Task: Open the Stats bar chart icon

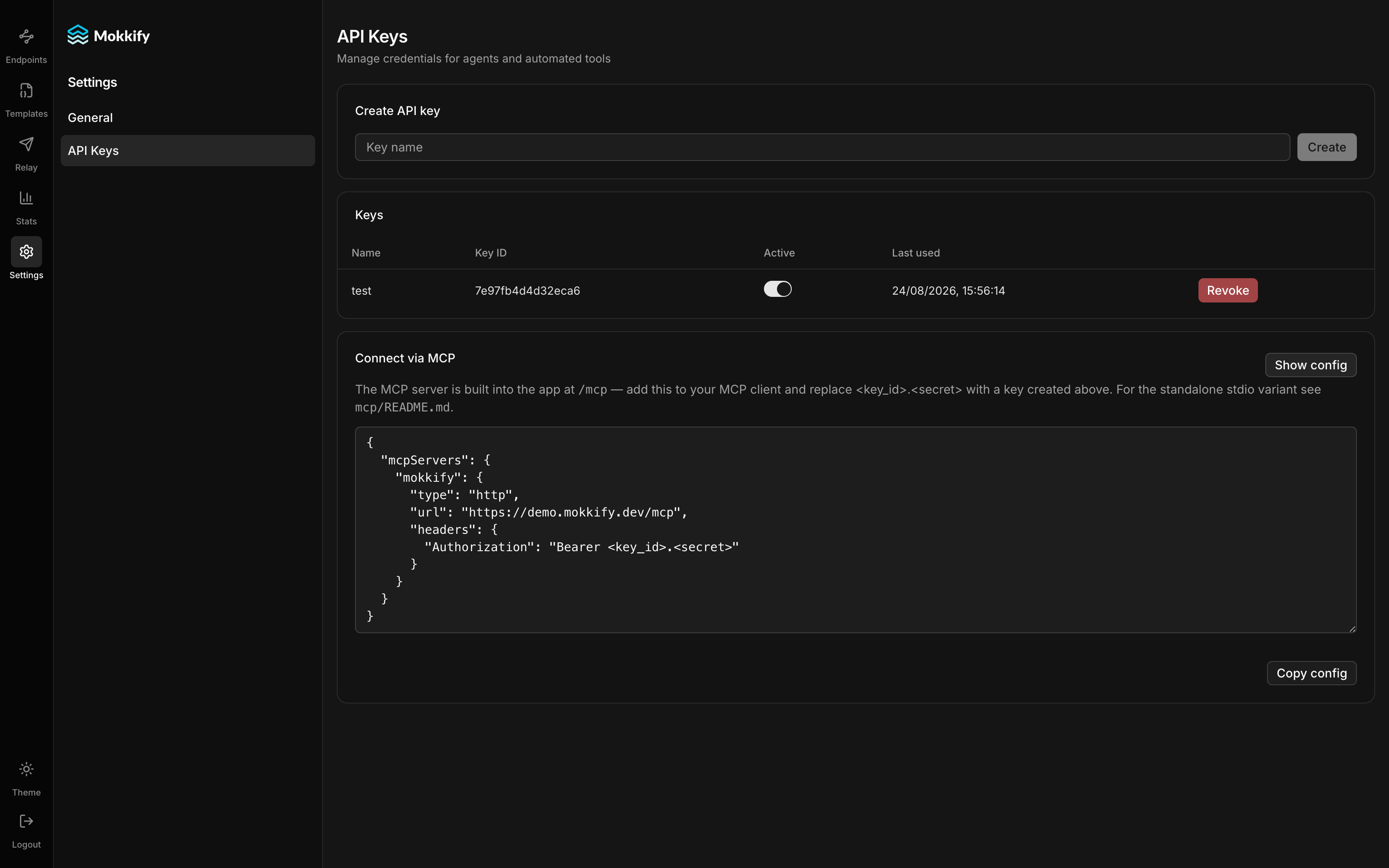Action: click(26, 198)
